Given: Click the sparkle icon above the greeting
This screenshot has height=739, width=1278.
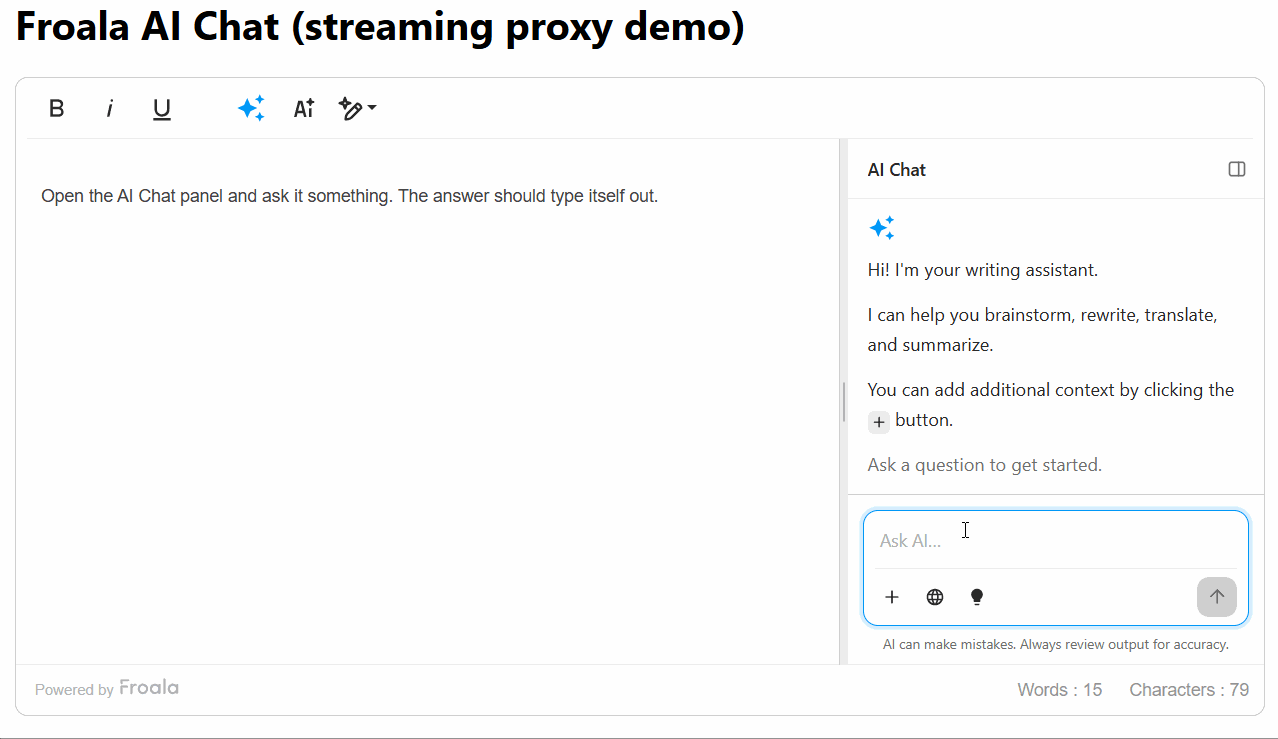Looking at the screenshot, I should coord(882,228).
